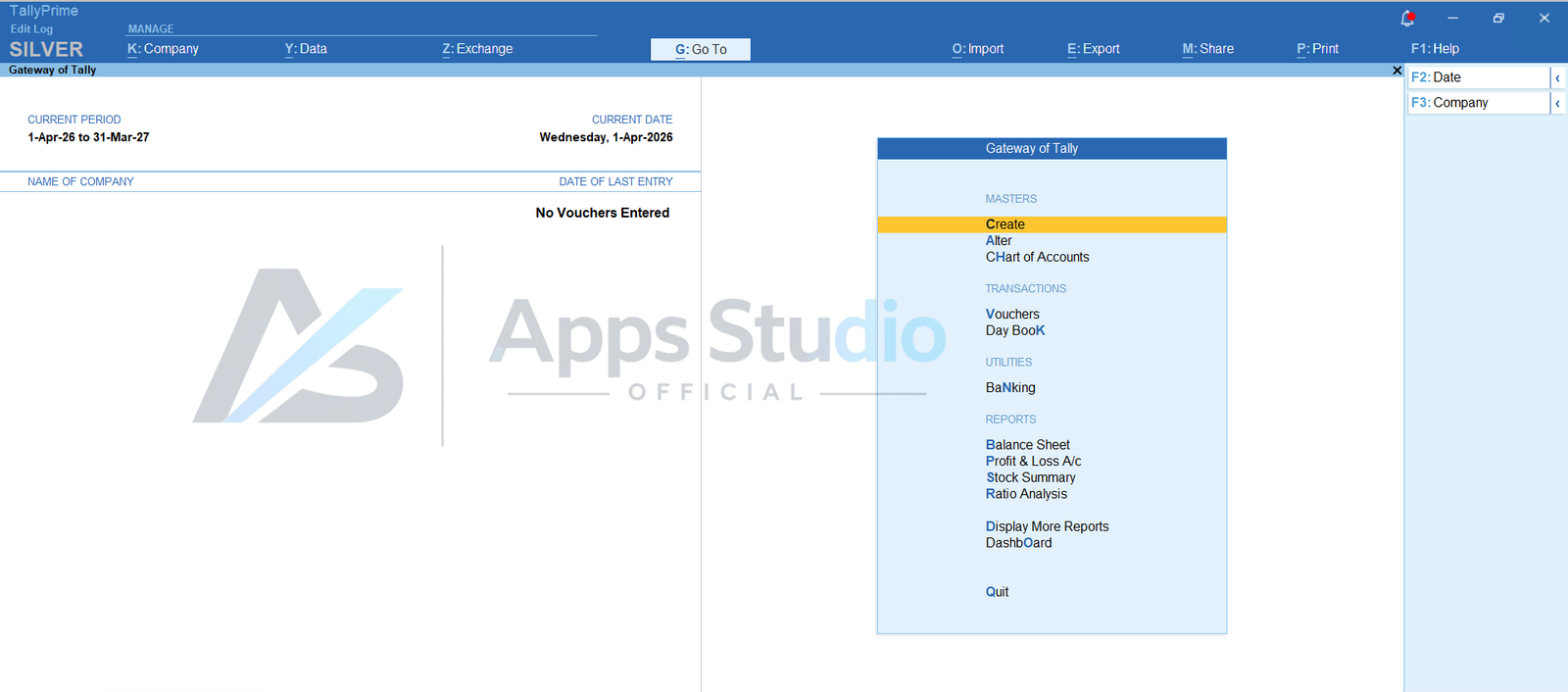Click the G: Go To button
The height and width of the screenshot is (692, 1568).
[x=701, y=49]
